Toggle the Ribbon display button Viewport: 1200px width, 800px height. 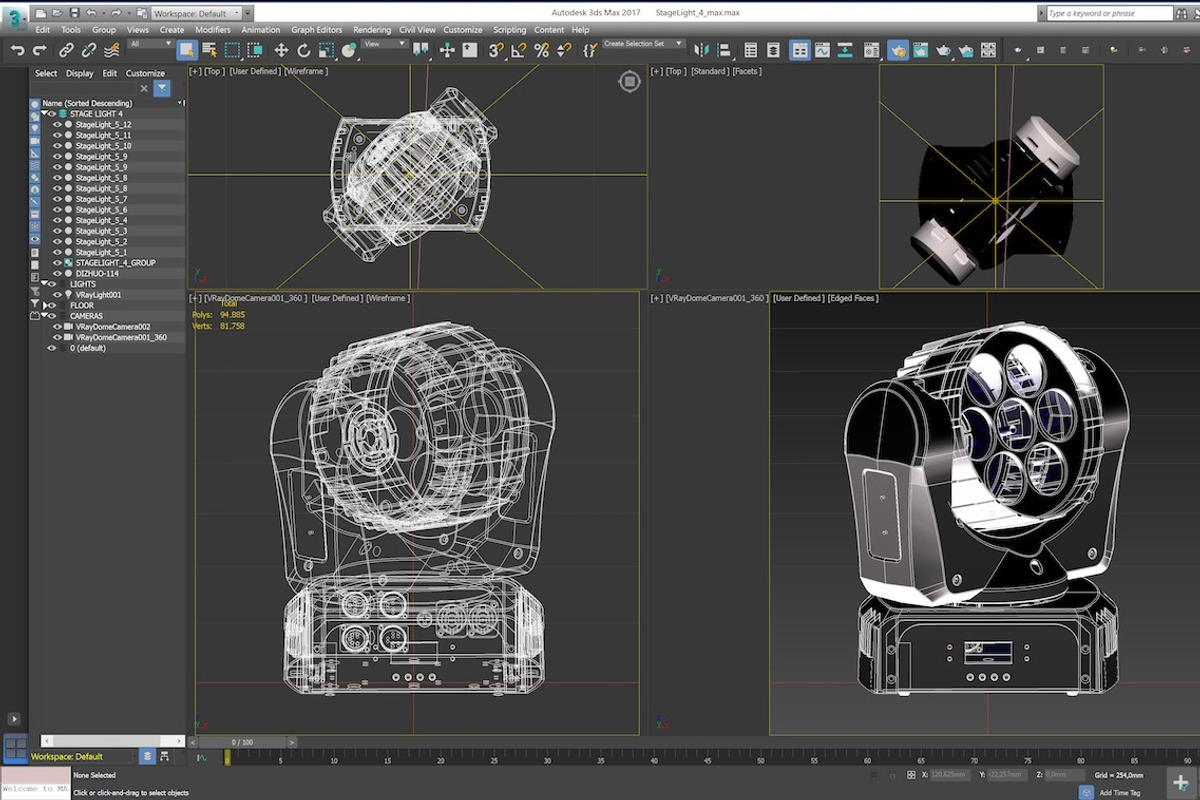click(x=799, y=50)
